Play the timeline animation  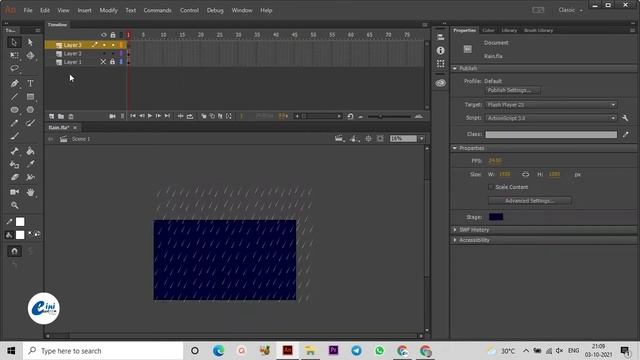click(150, 116)
